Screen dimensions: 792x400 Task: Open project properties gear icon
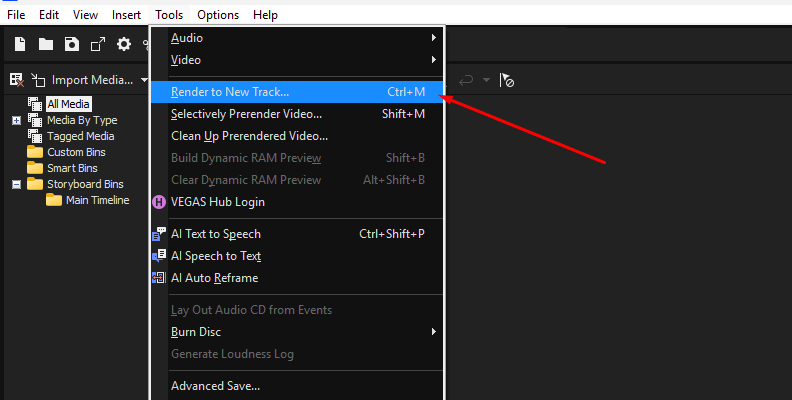click(x=124, y=44)
